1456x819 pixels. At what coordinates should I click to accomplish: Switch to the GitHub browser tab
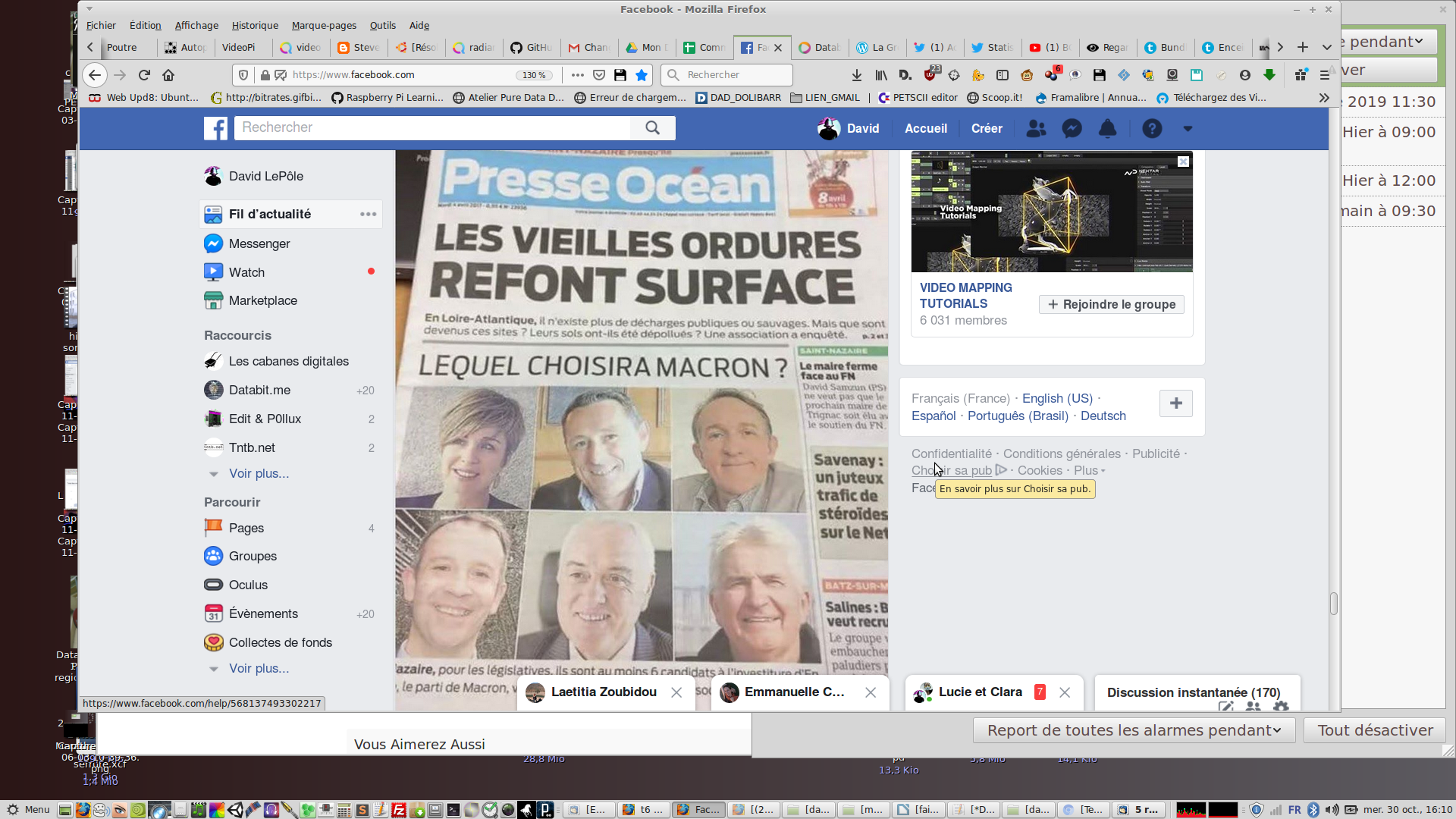[532, 47]
